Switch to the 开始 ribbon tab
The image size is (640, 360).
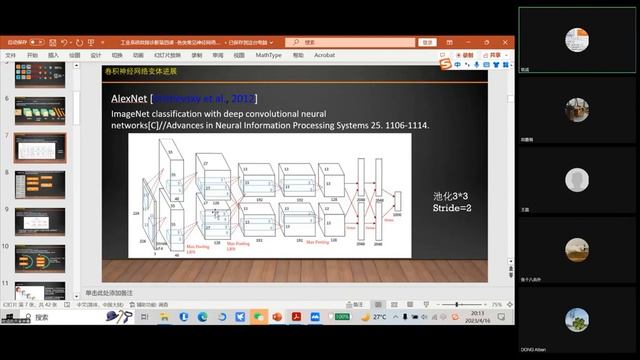[x=32, y=55]
